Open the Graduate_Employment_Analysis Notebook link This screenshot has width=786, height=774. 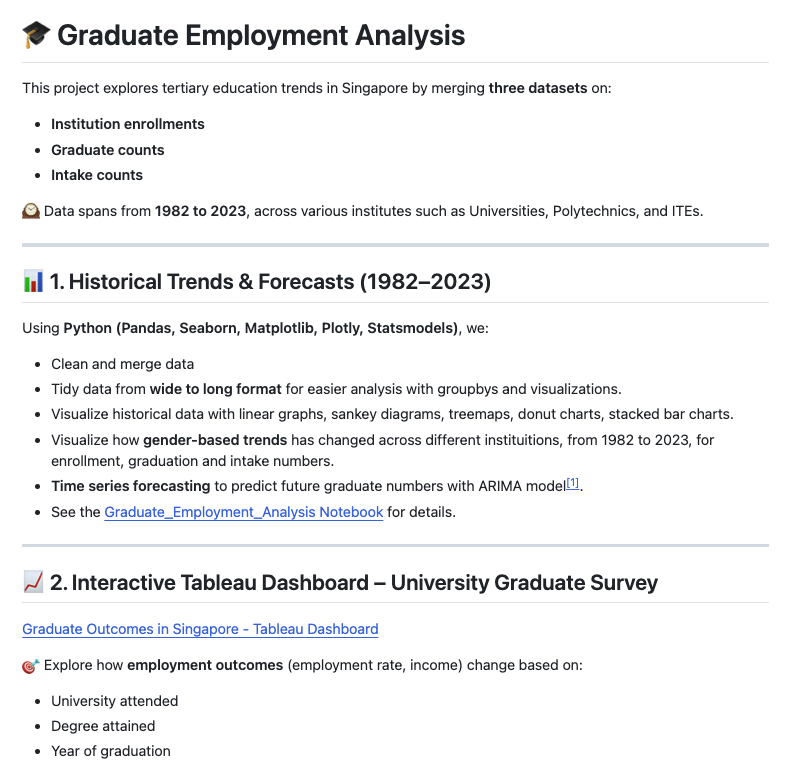click(x=243, y=512)
